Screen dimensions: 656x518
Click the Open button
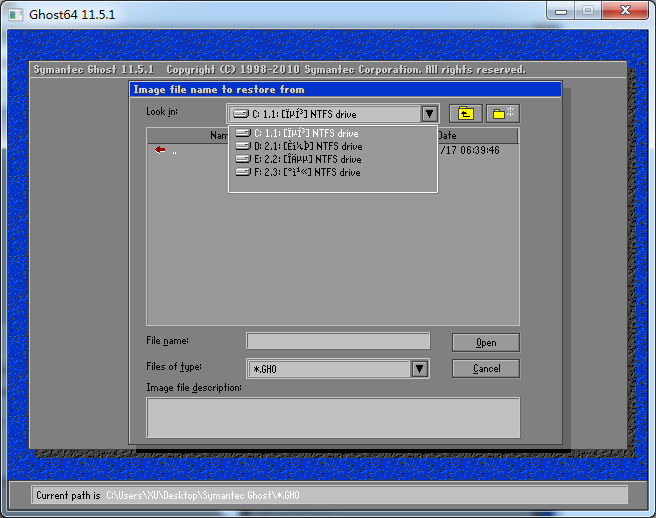(x=486, y=343)
